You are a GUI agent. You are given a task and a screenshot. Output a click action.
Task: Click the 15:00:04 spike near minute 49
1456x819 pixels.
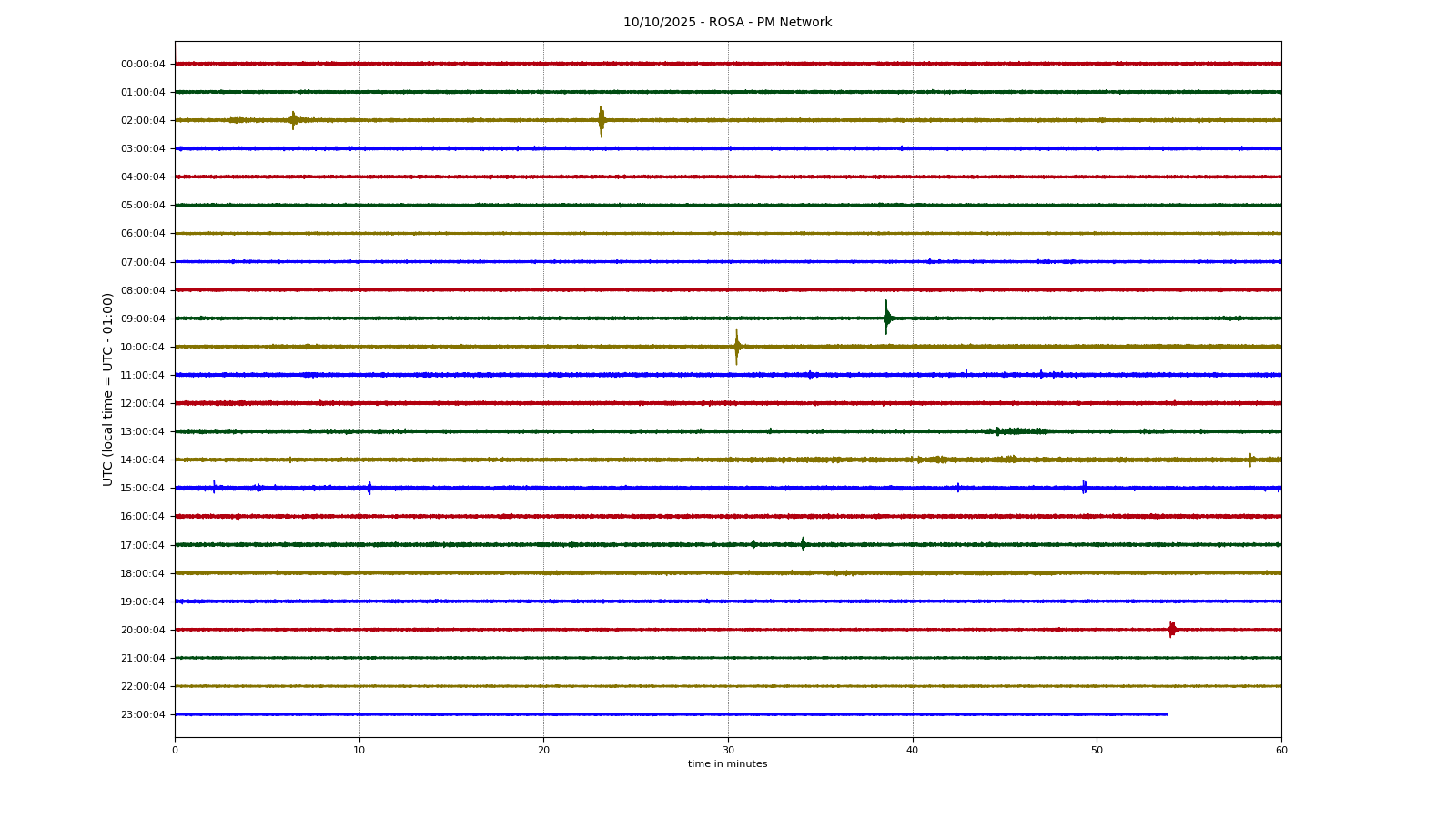[x=1084, y=487]
